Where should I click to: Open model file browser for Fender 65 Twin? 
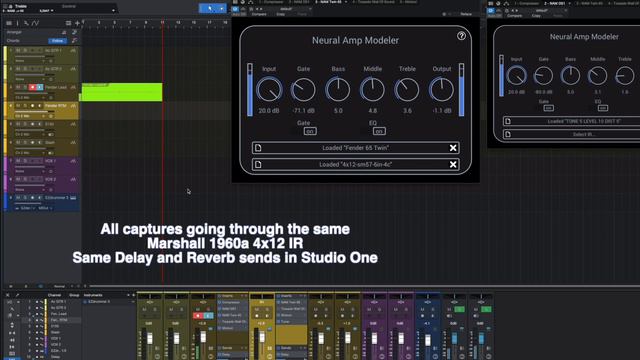point(258,148)
